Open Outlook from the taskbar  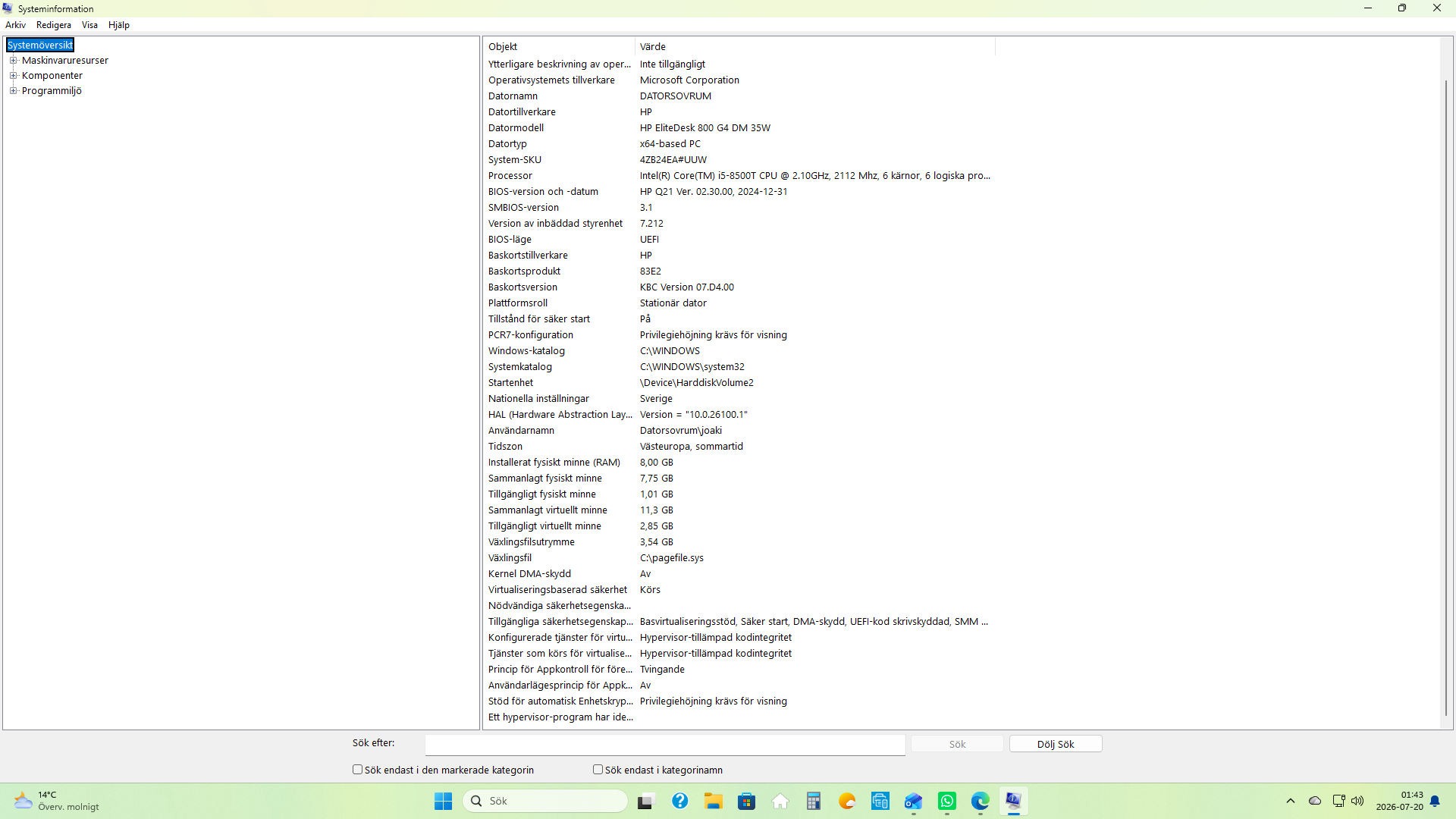[x=914, y=801]
